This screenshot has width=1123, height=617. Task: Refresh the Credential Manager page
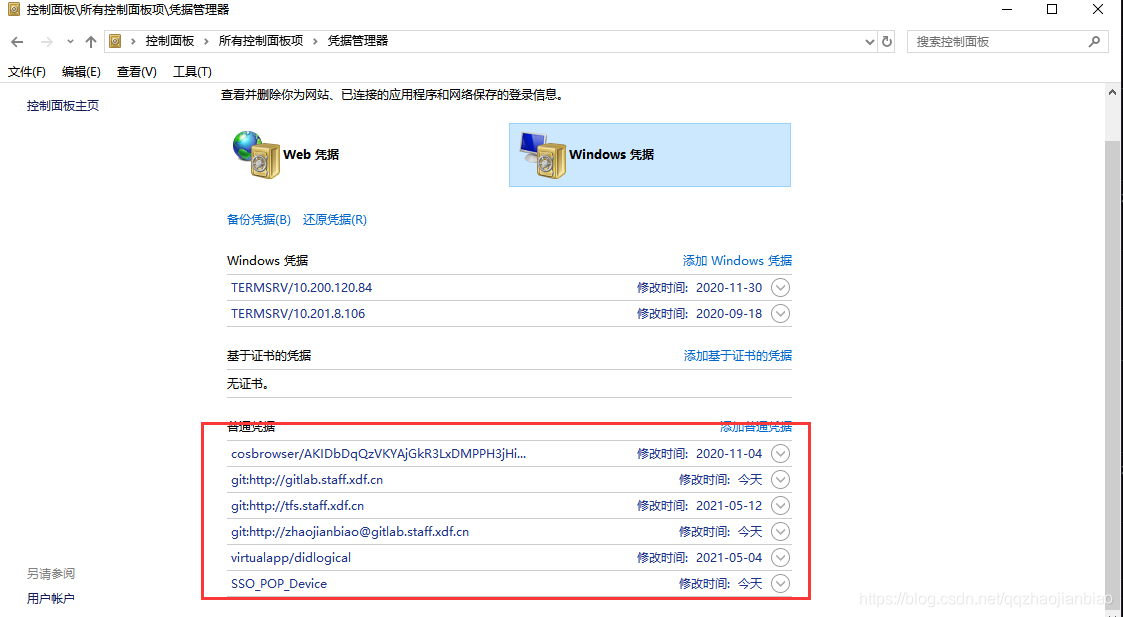pyautogui.click(x=887, y=42)
